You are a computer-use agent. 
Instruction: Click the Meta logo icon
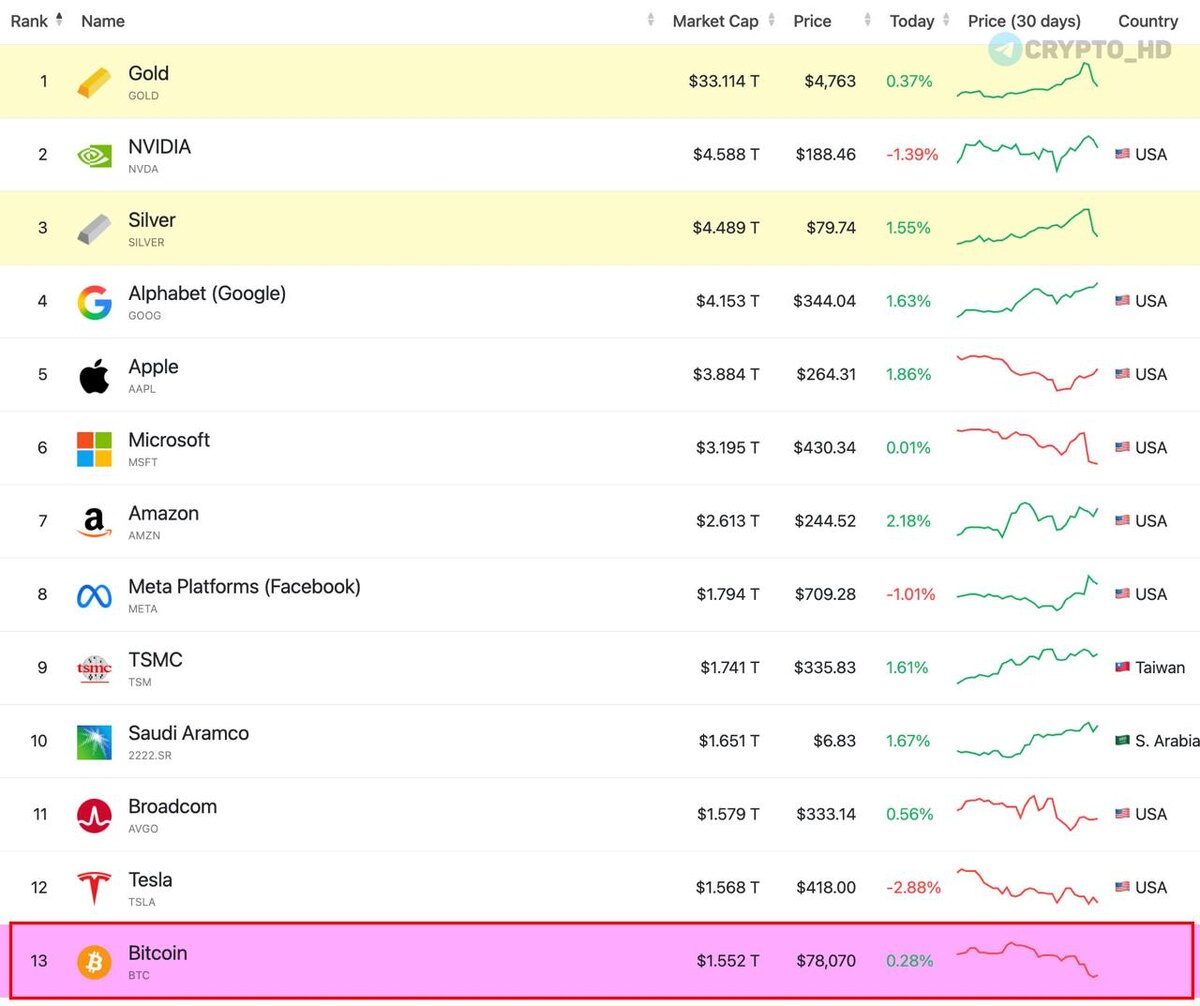tap(94, 596)
